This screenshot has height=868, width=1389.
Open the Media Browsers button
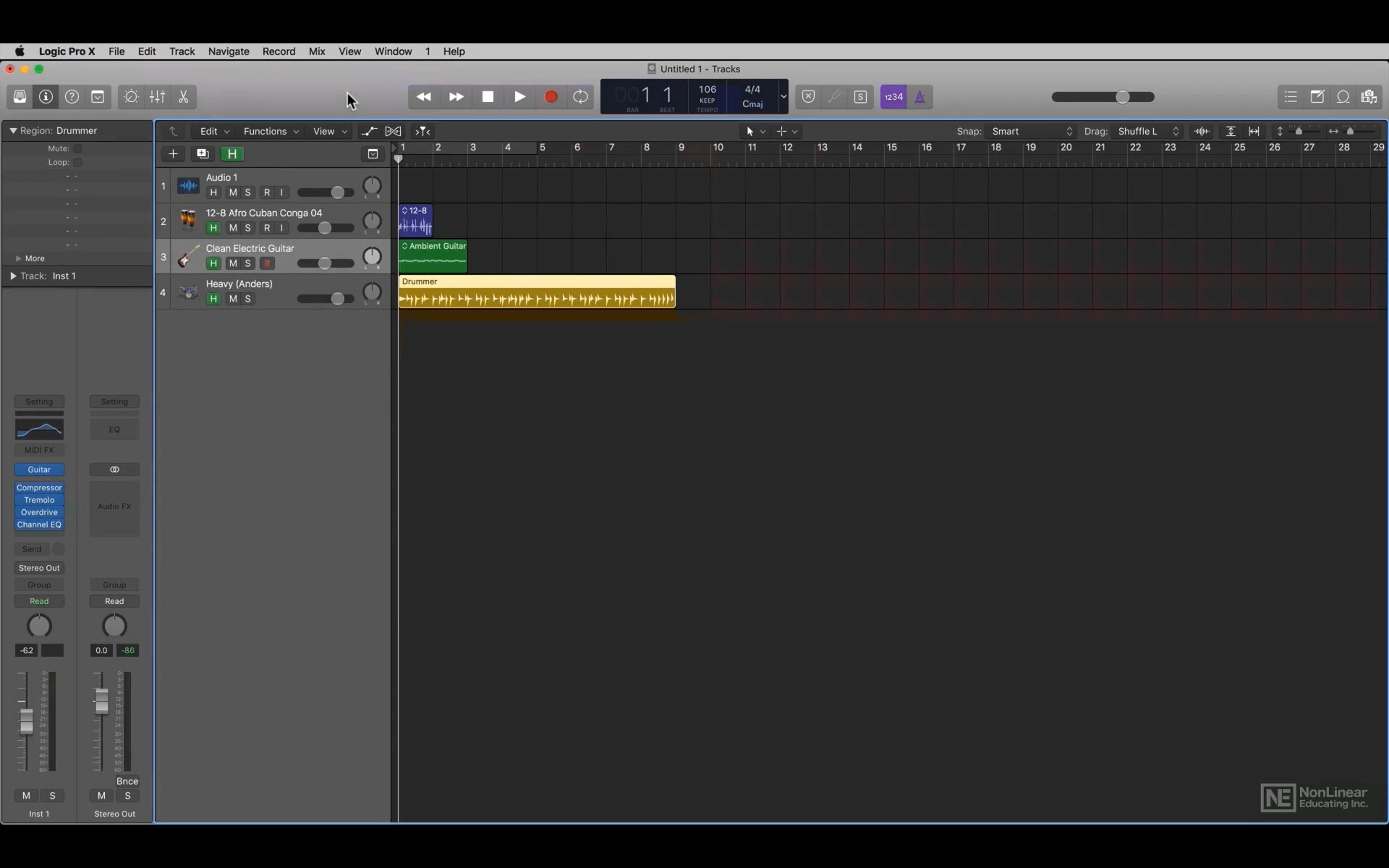pyautogui.click(x=1370, y=97)
